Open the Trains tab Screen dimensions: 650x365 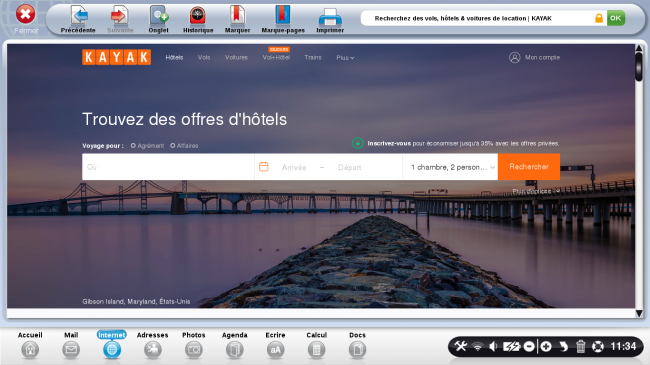(313, 58)
